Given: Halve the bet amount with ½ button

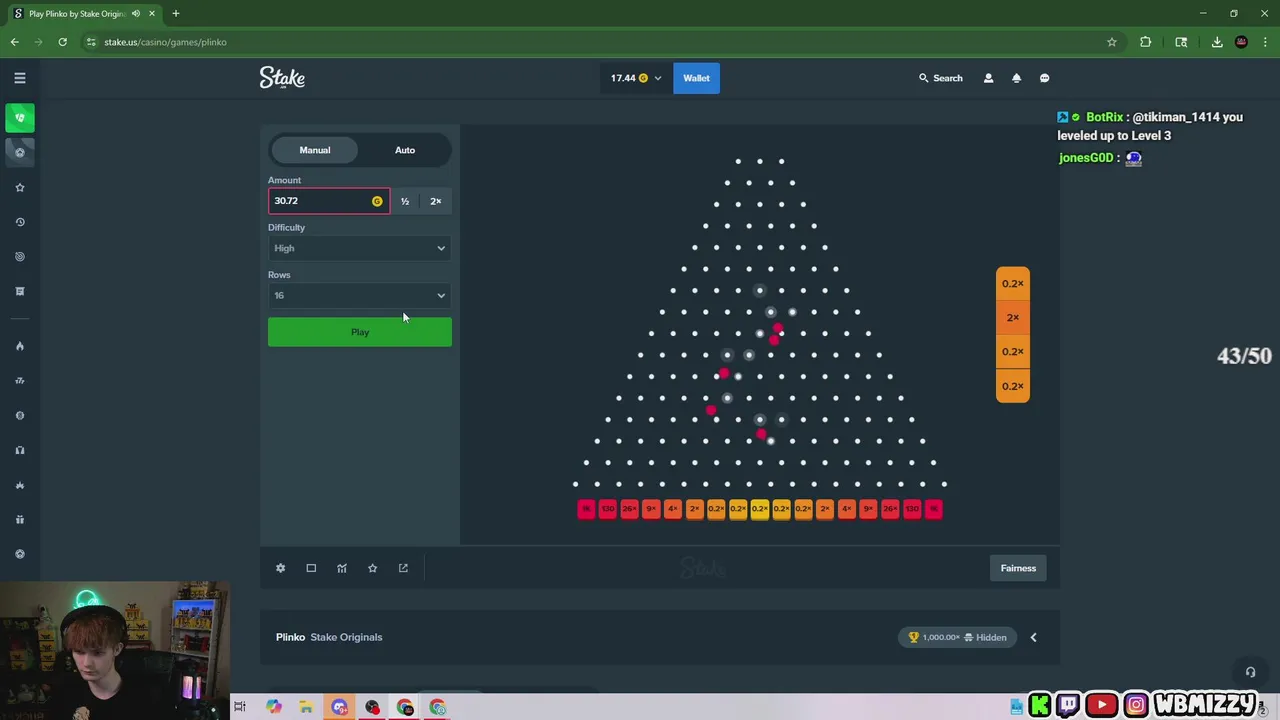Looking at the screenshot, I should coord(405,201).
